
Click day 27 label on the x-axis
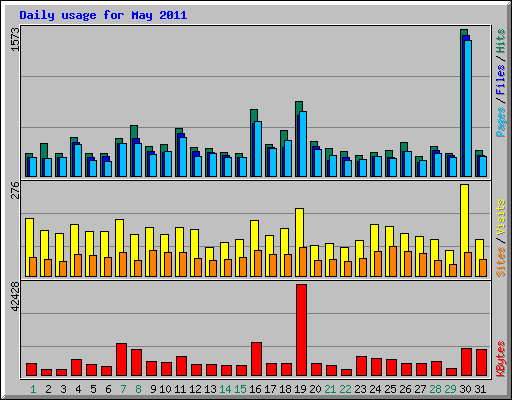420,389
